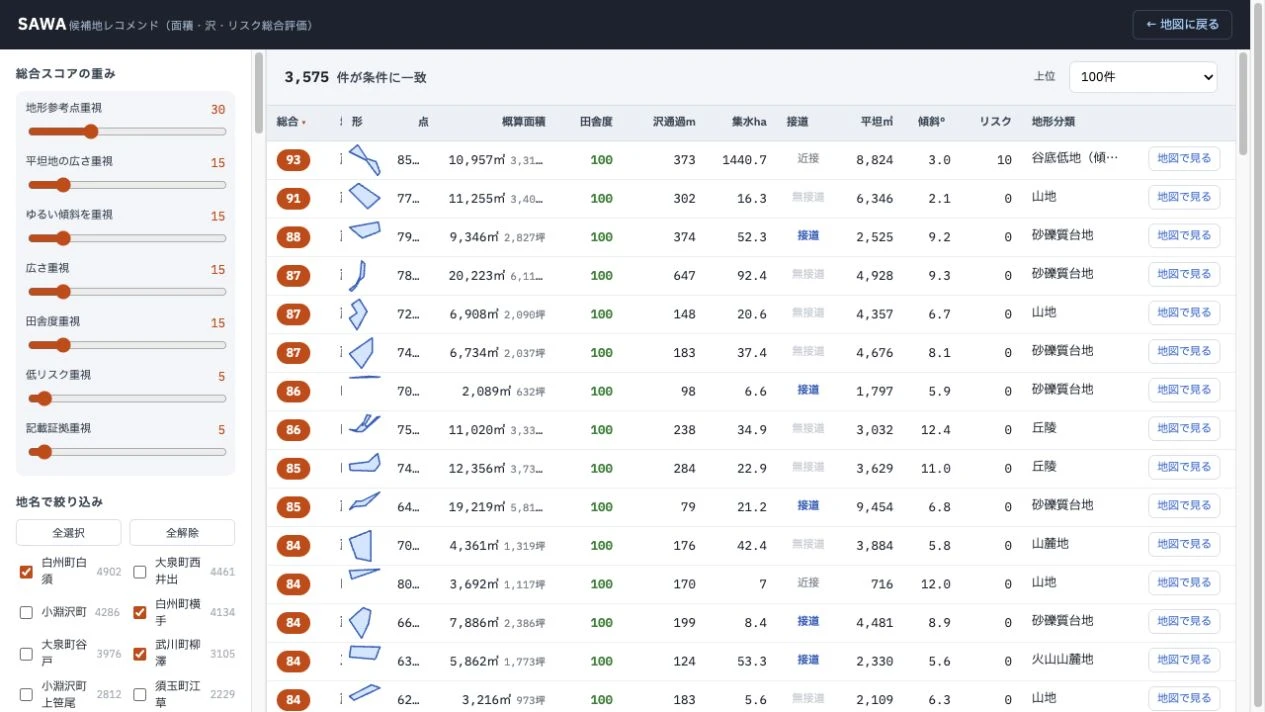The image size is (1265, 712).
Task: Show the score 93 row on the map
Action: [1184, 158]
